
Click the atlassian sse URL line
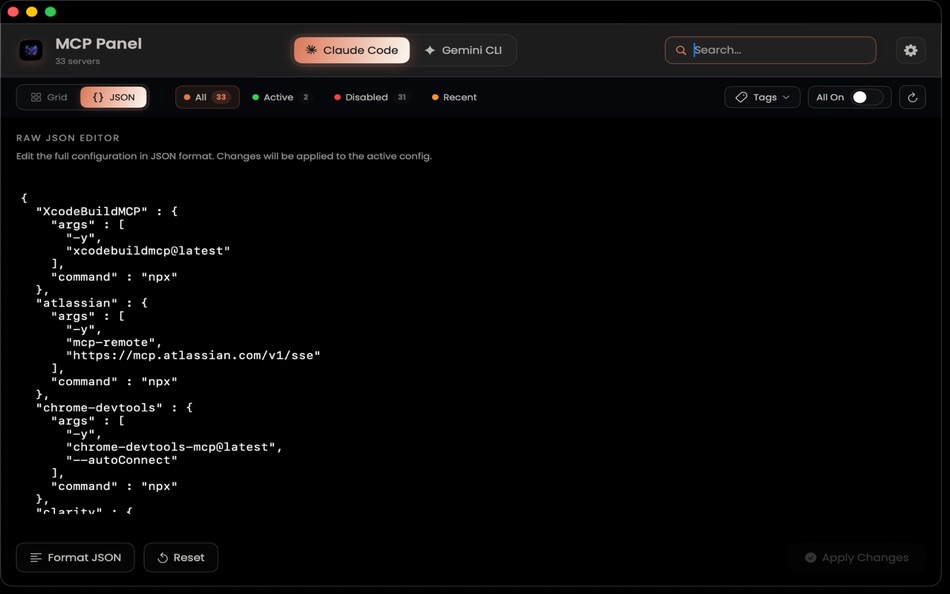[x=193, y=355]
